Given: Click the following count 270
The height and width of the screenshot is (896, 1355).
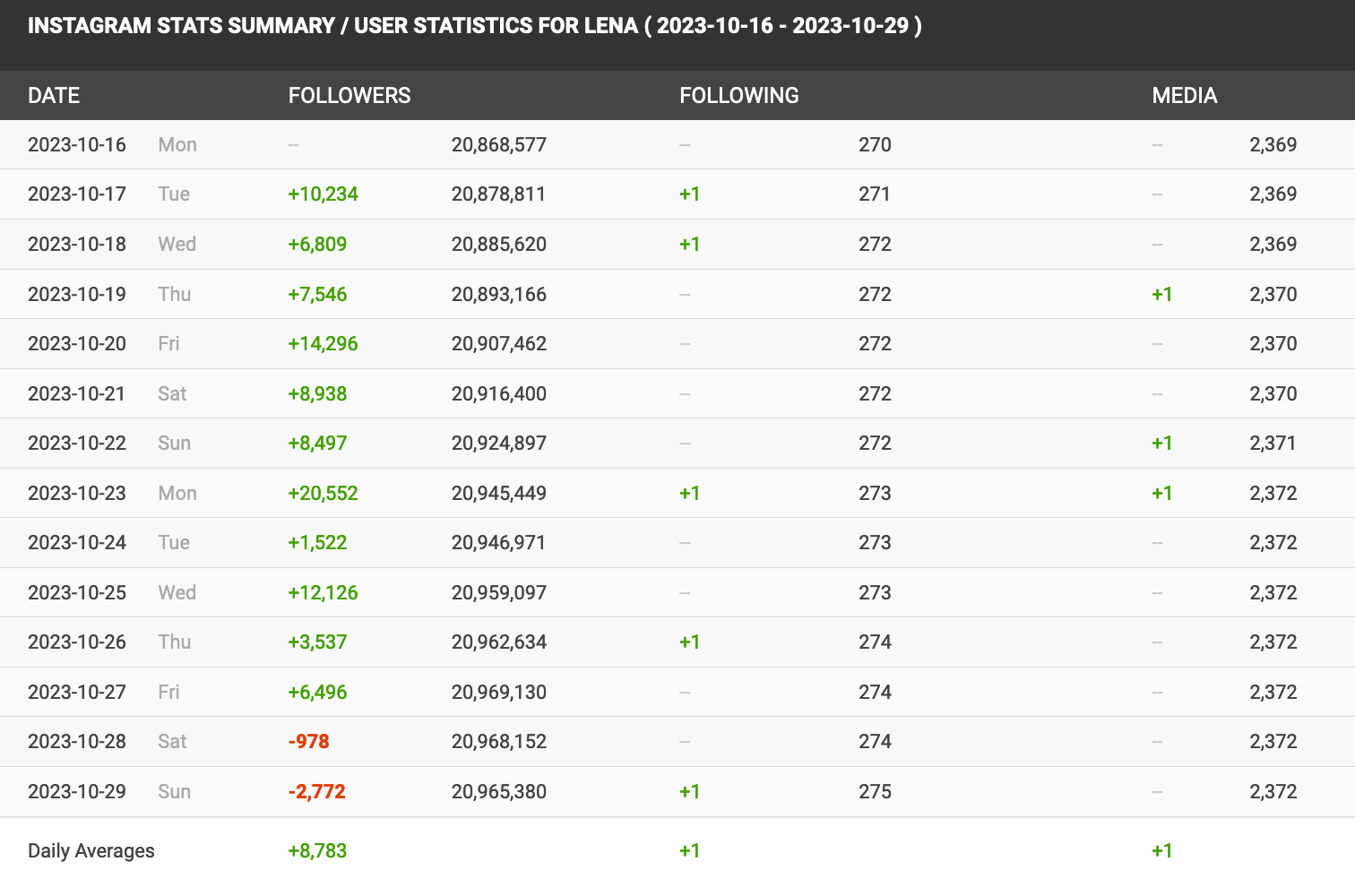Looking at the screenshot, I should pyautogui.click(x=875, y=145).
